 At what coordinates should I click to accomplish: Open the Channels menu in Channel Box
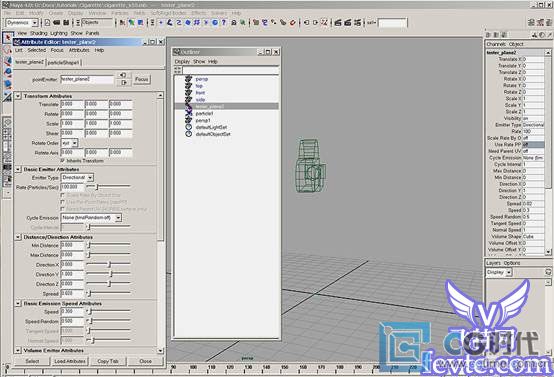496,44
